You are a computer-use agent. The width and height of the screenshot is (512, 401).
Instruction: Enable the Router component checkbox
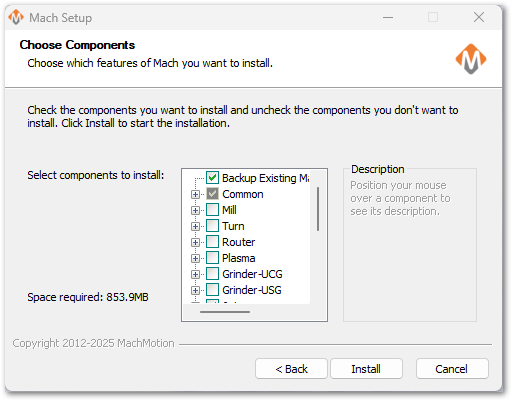pos(212,242)
